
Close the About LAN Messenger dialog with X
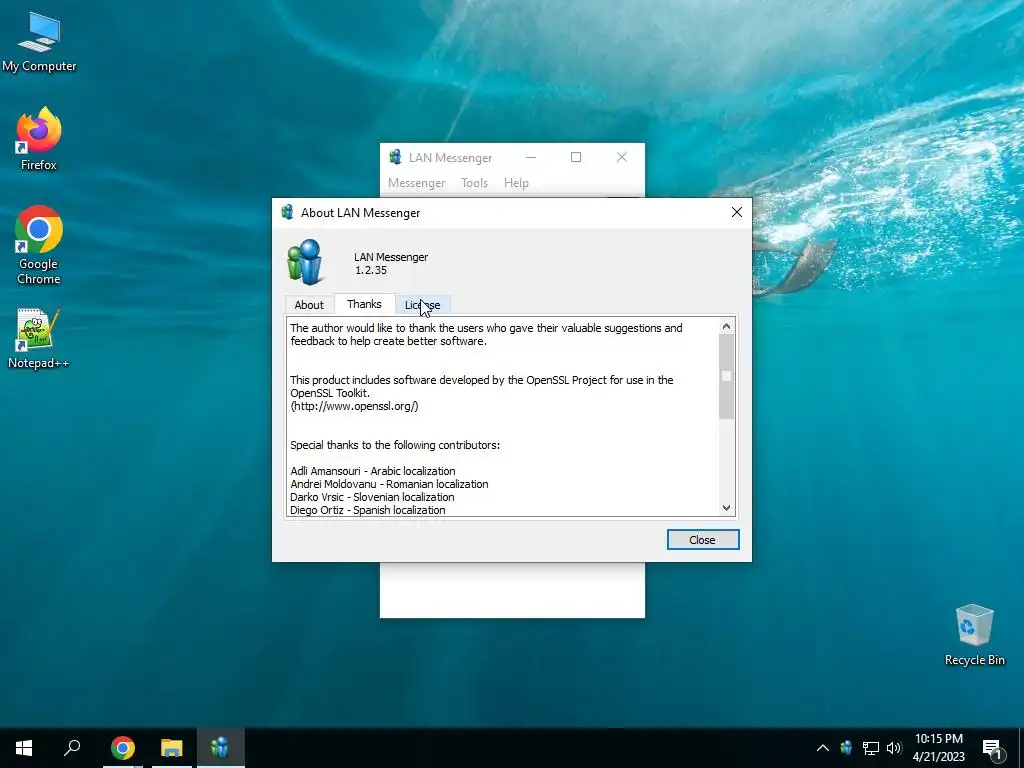point(737,212)
